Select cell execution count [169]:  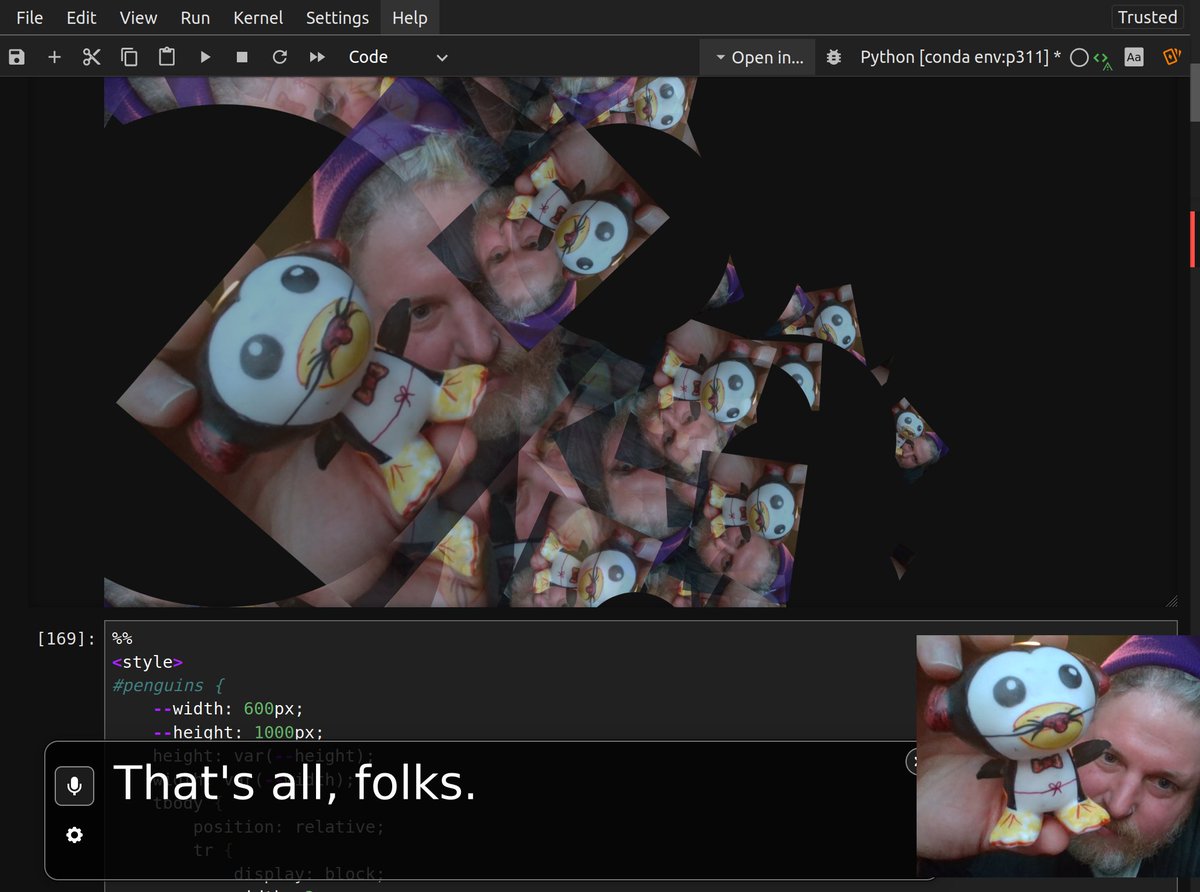[66, 638]
